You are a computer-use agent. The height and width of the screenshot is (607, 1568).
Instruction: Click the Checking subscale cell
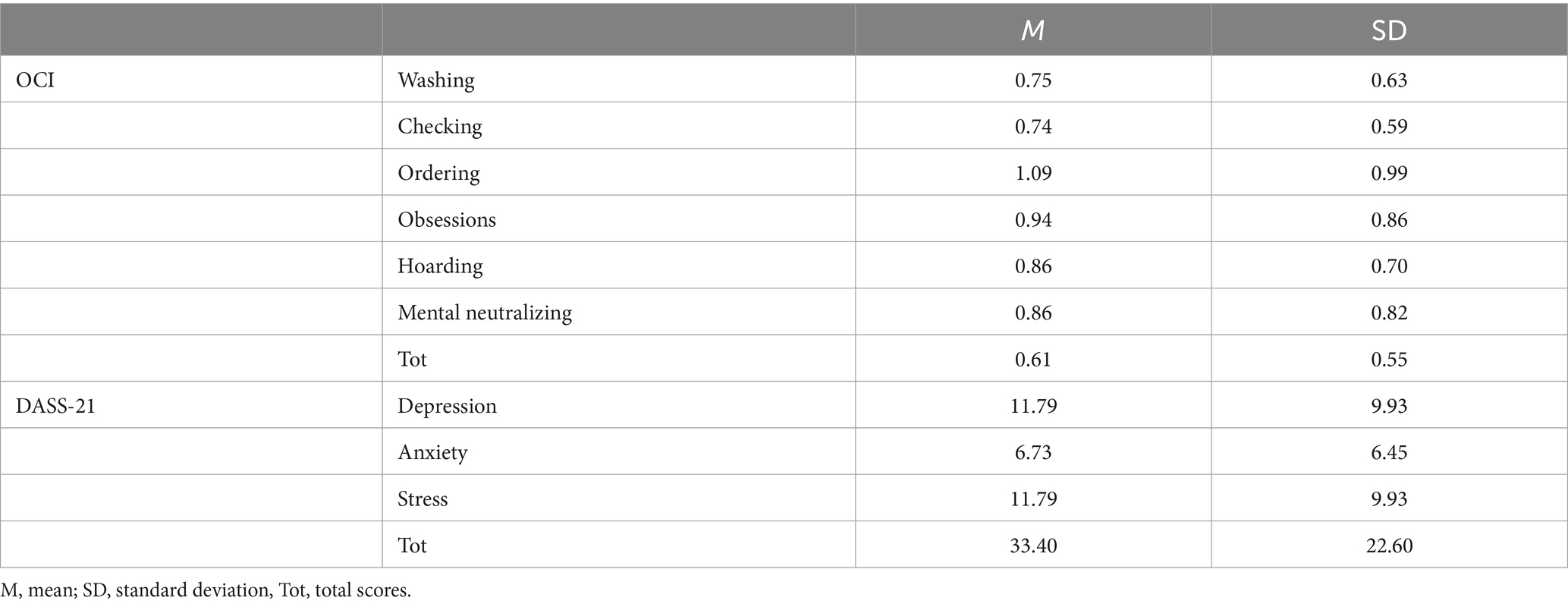pos(440,126)
